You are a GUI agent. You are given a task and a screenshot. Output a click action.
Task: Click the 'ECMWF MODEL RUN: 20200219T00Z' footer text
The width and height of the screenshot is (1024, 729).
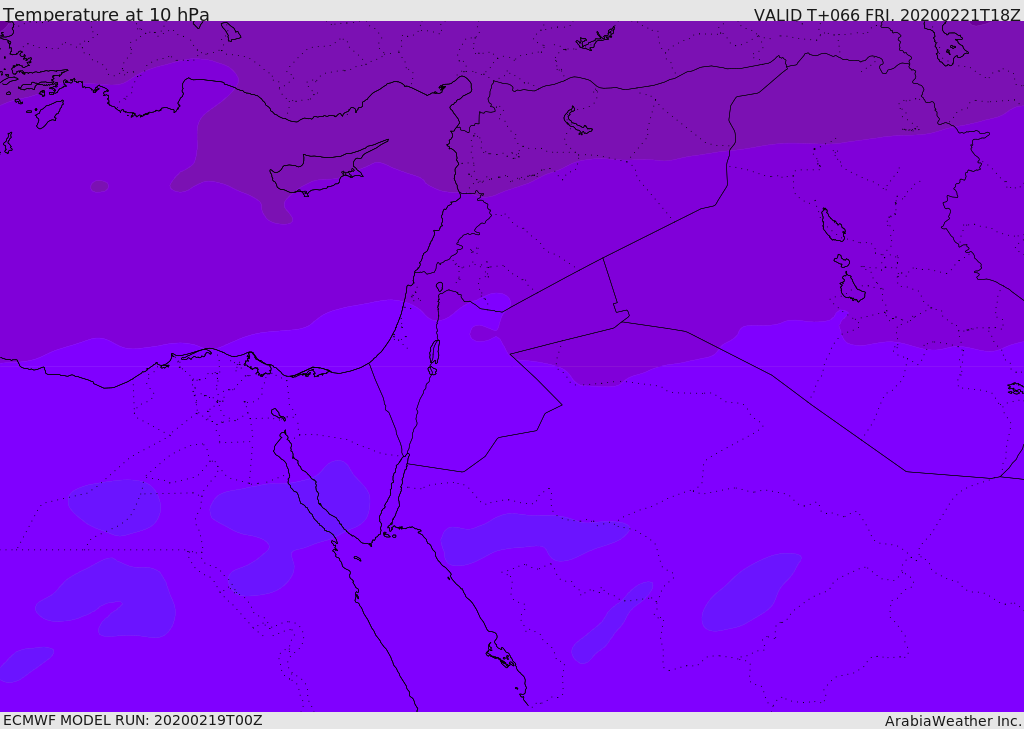tap(133, 720)
